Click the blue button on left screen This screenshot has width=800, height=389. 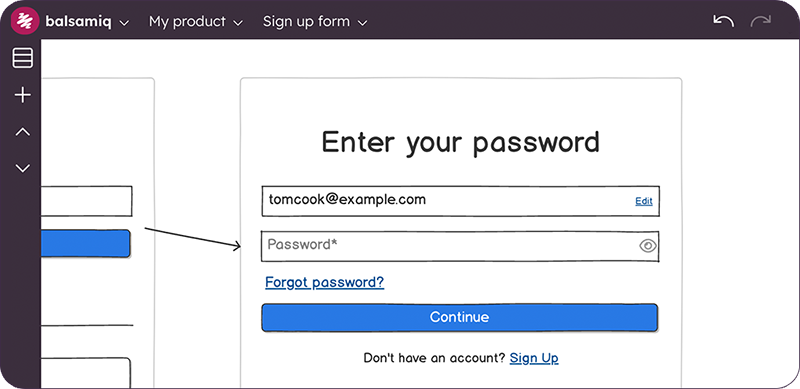coord(85,244)
